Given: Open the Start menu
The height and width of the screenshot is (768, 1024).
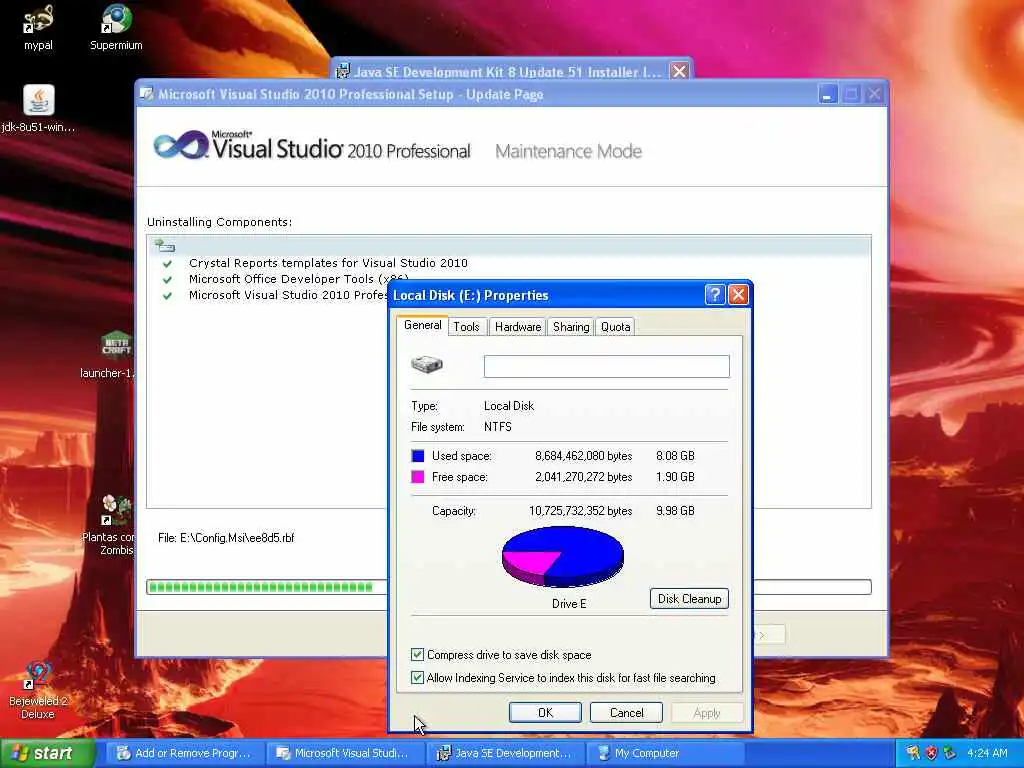Looking at the screenshot, I should [47, 753].
